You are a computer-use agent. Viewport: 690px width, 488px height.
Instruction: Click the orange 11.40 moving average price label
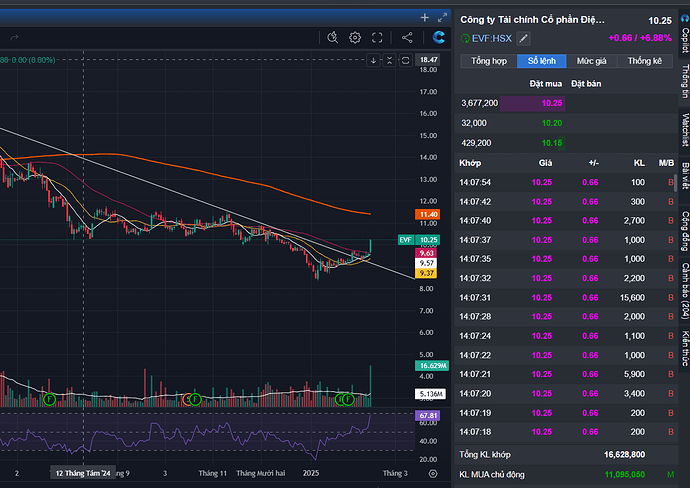pyautogui.click(x=428, y=215)
